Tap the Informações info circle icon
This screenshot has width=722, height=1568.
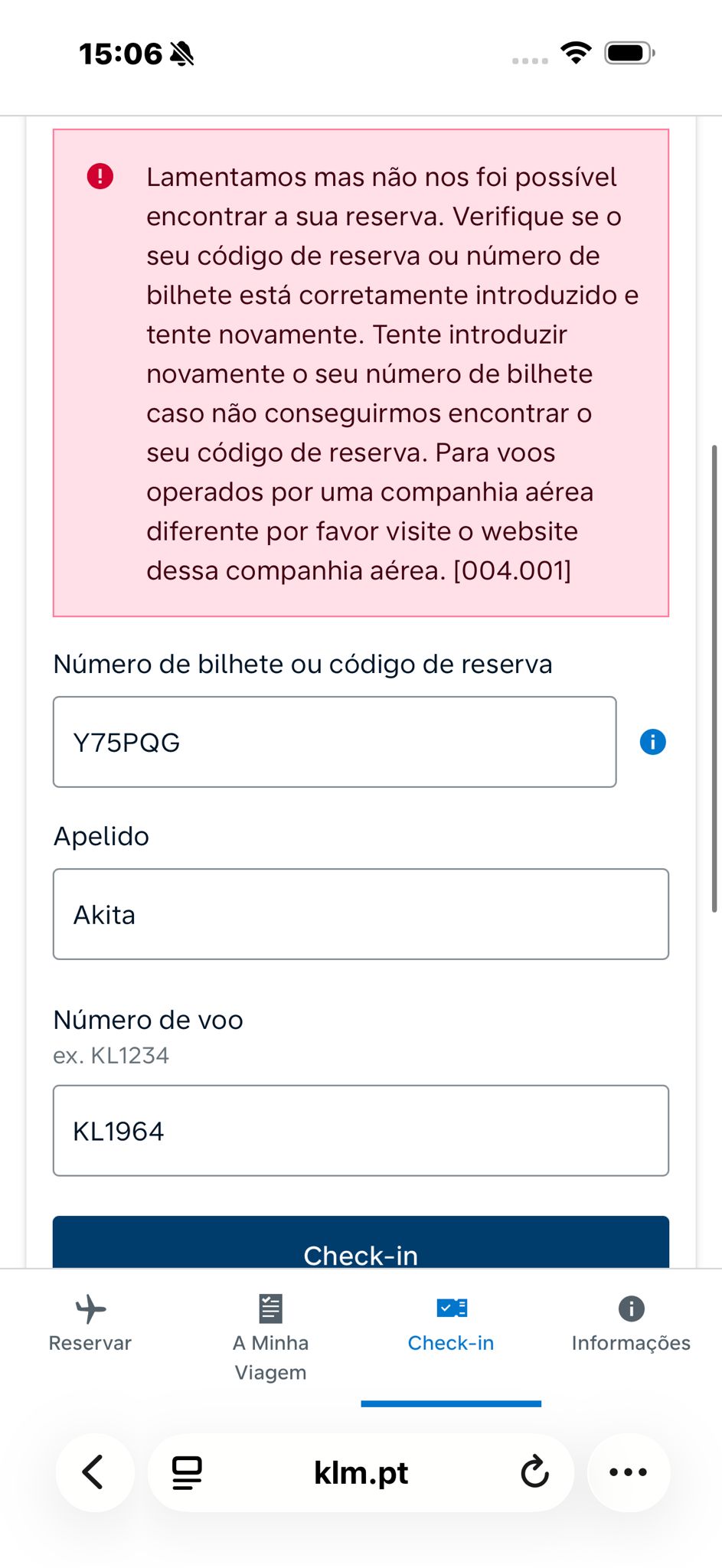(631, 1308)
